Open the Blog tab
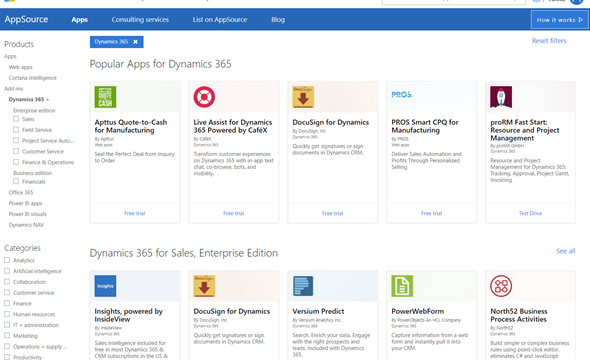The image size is (590, 360). [278, 20]
